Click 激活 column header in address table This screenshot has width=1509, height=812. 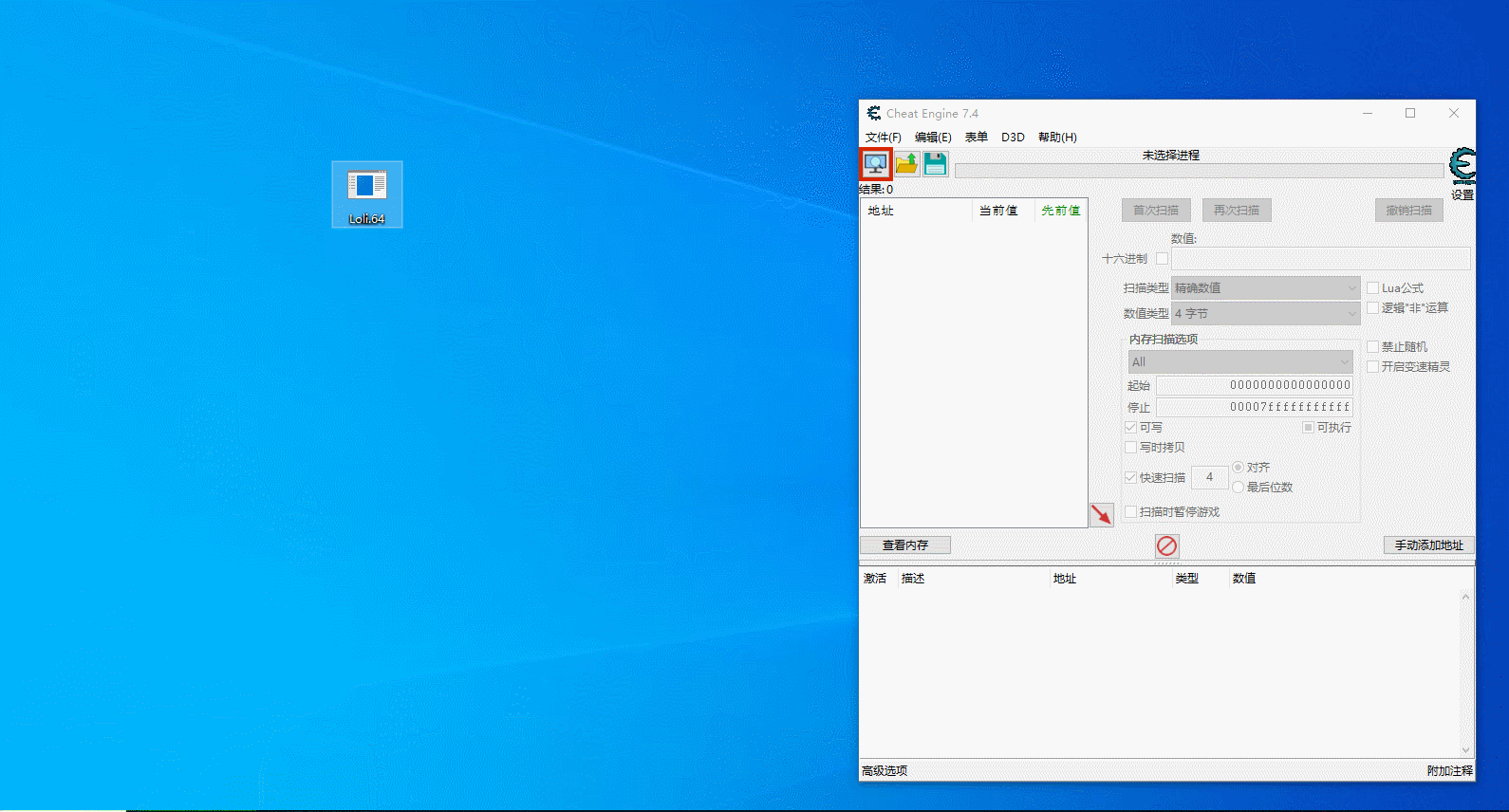875,579
